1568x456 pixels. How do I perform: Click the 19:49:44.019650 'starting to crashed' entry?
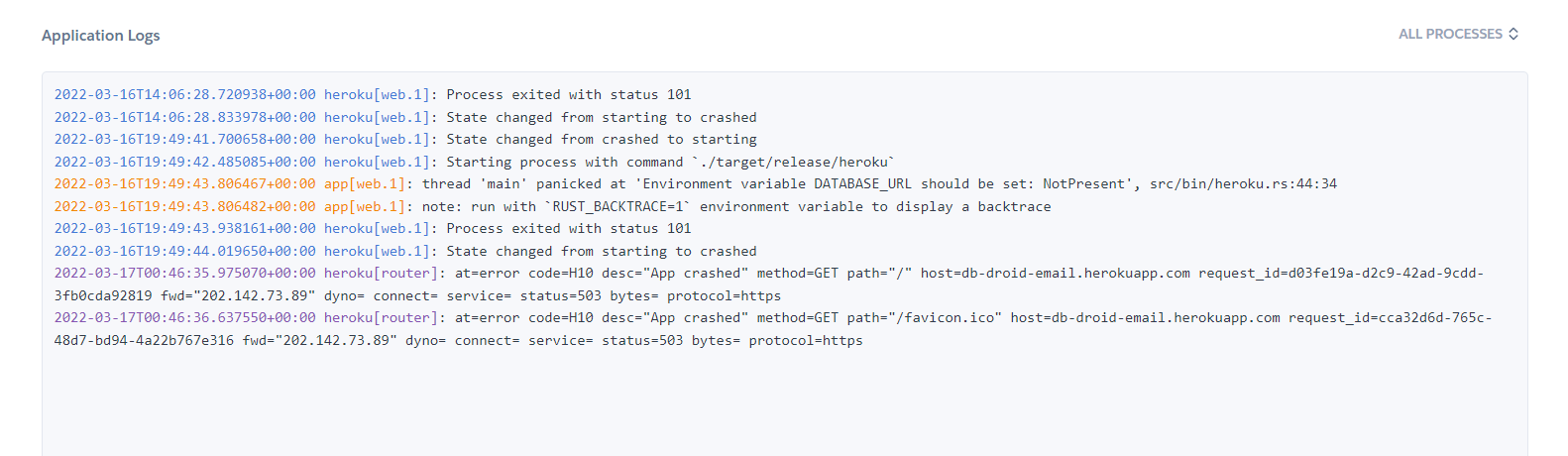click(x=601, y=252)
